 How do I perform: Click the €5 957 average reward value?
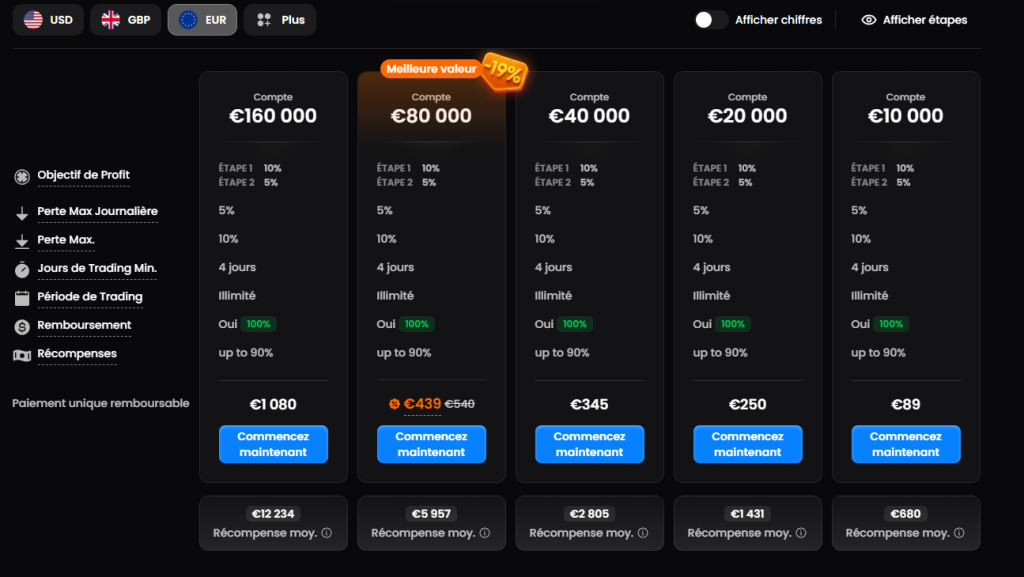(431, 514)
